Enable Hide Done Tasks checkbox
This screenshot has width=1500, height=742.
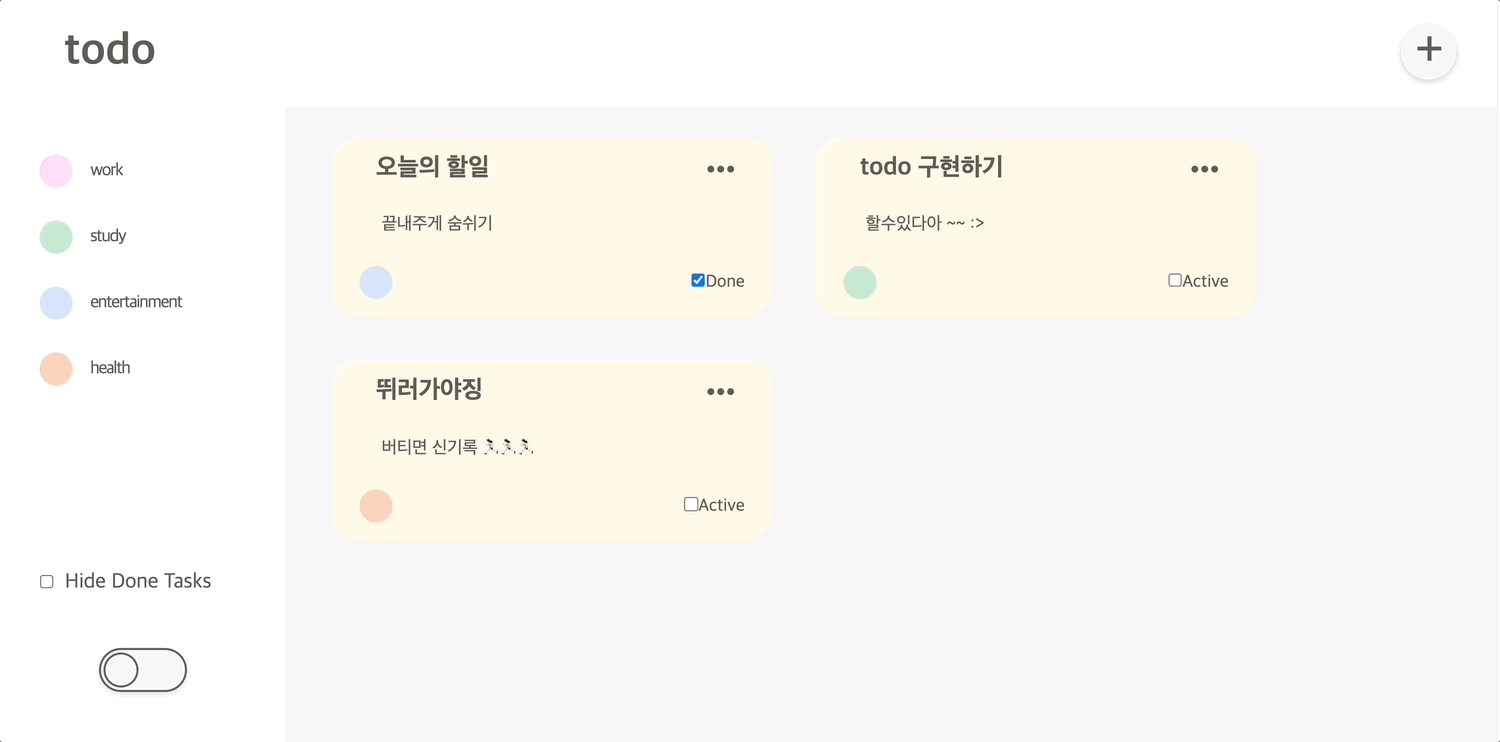(x=47, y=581)
